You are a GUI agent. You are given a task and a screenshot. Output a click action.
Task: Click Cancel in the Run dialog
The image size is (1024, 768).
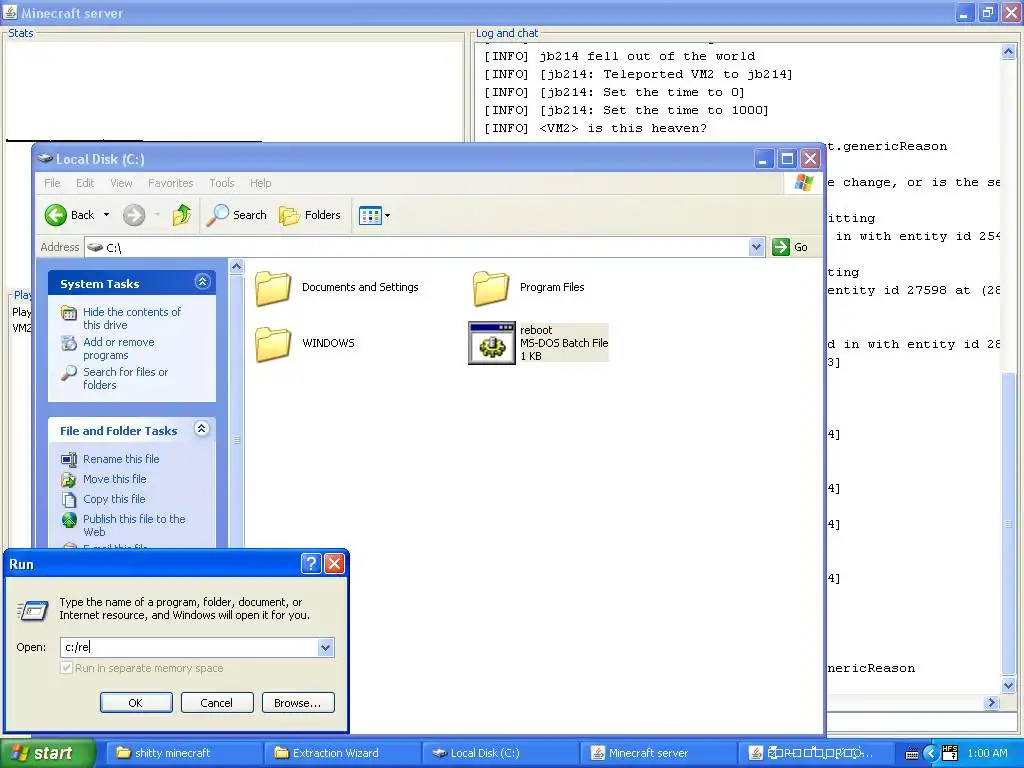216,703
